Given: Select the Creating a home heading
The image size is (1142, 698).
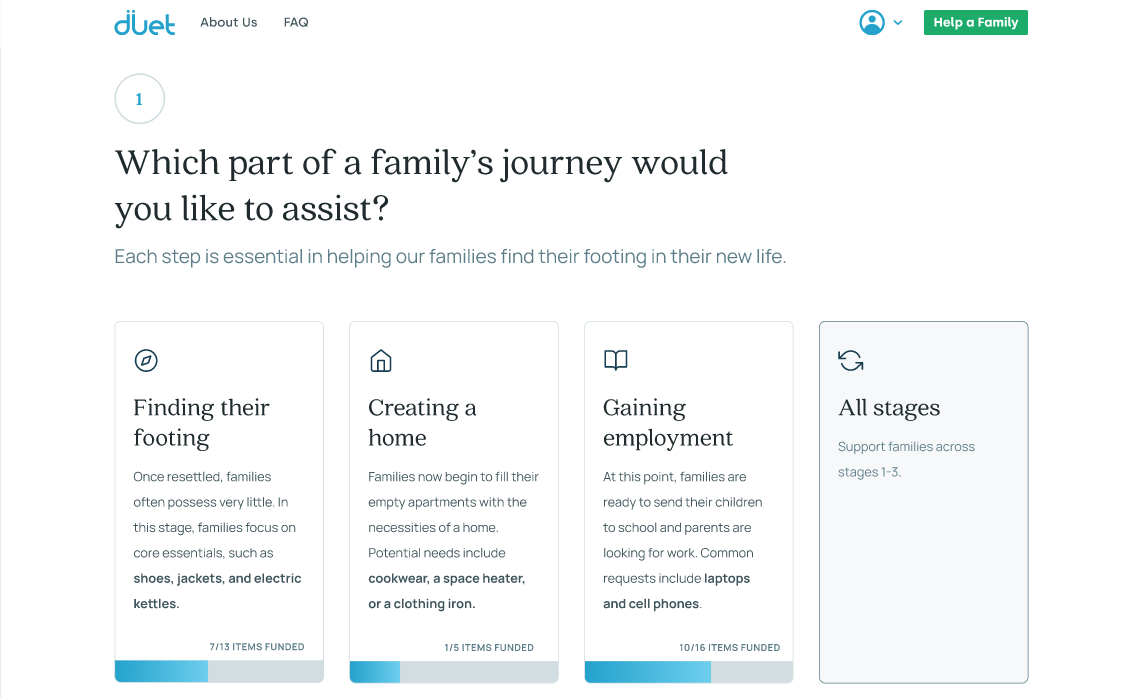Looking at the screenshot, I should click(x=422, y=422).
